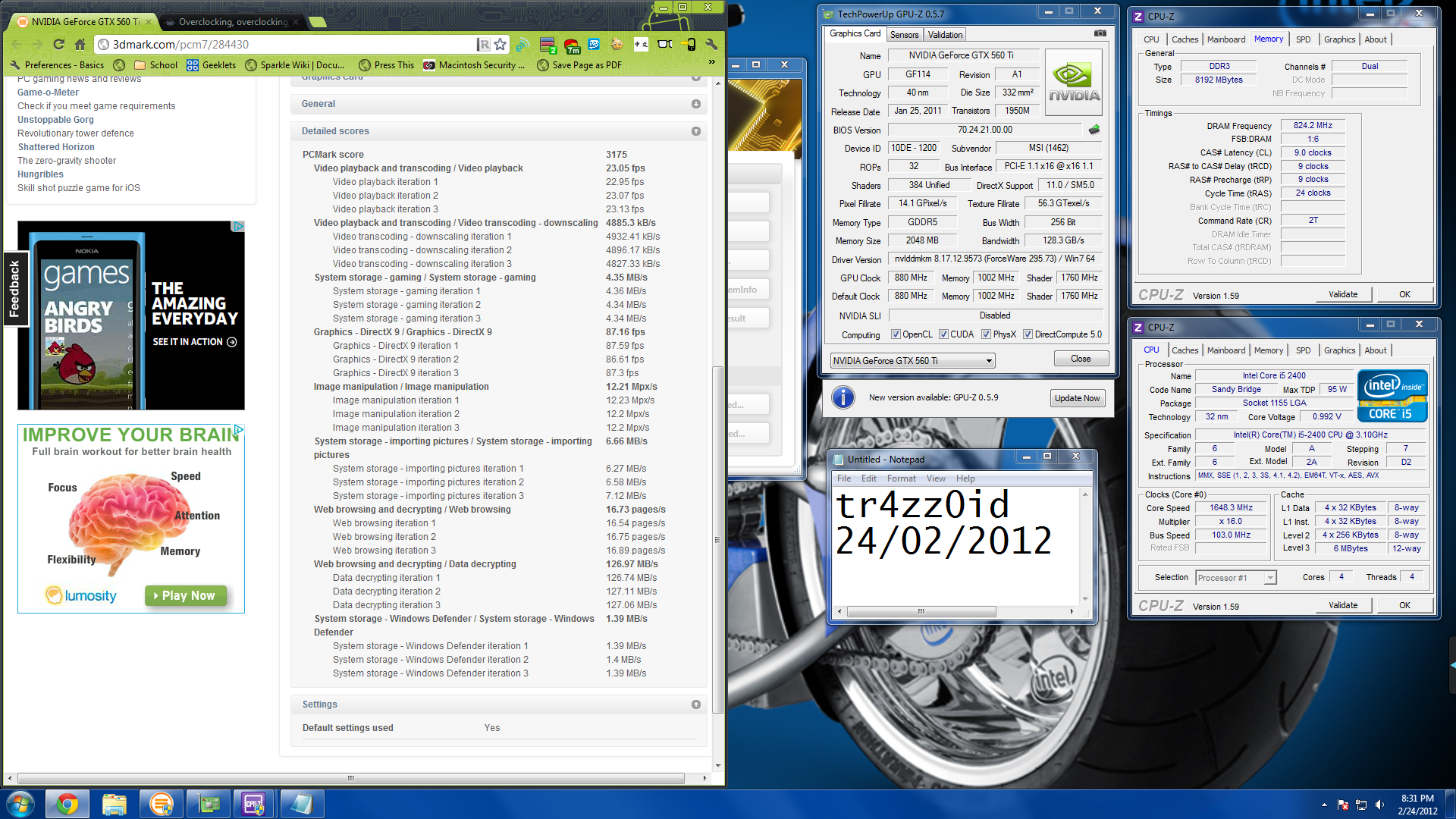Collapse the Graphics Card section

coord(696,77)
